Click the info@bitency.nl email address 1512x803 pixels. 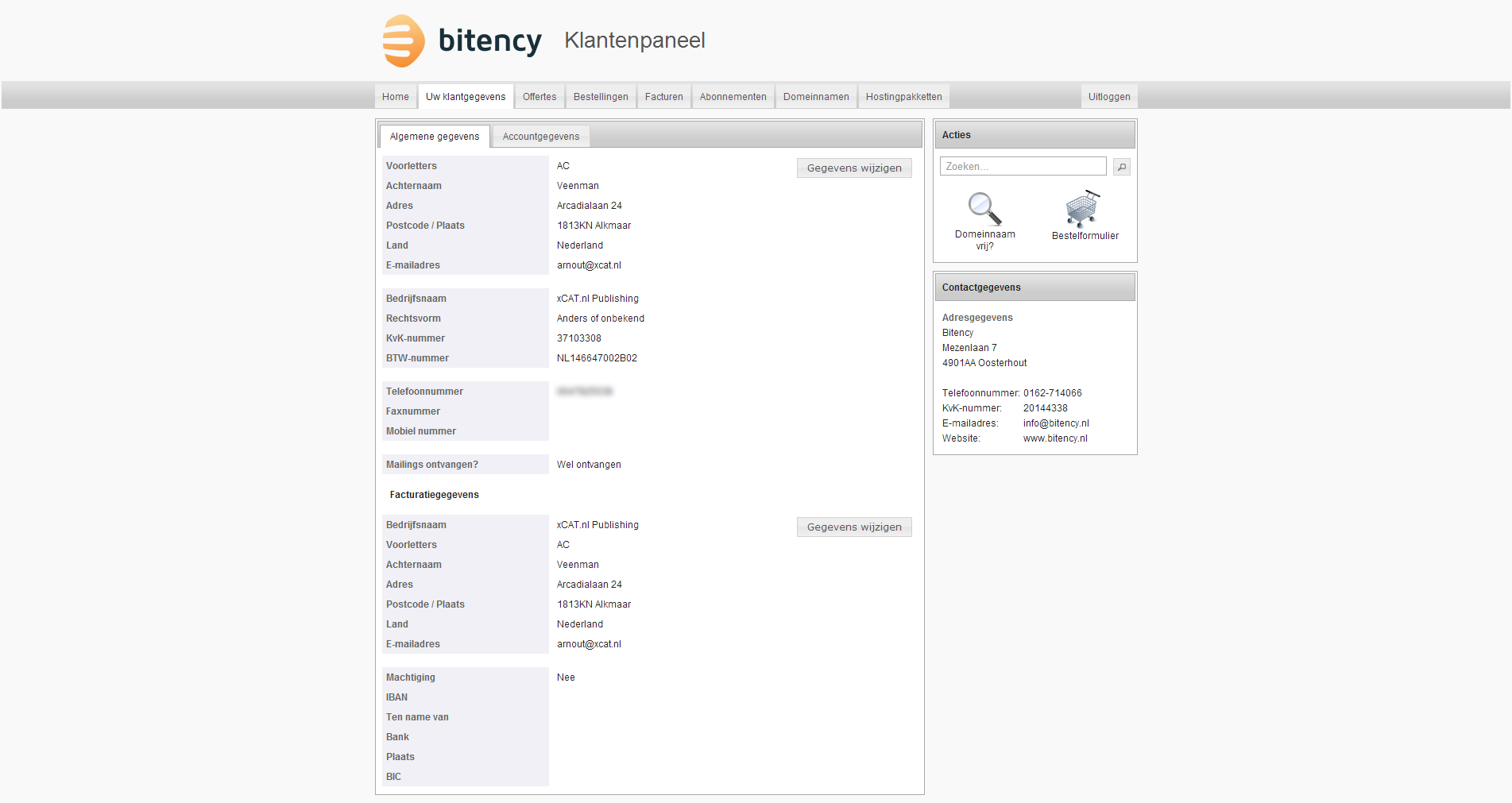pyautogui.click(x=1056, y=423)
